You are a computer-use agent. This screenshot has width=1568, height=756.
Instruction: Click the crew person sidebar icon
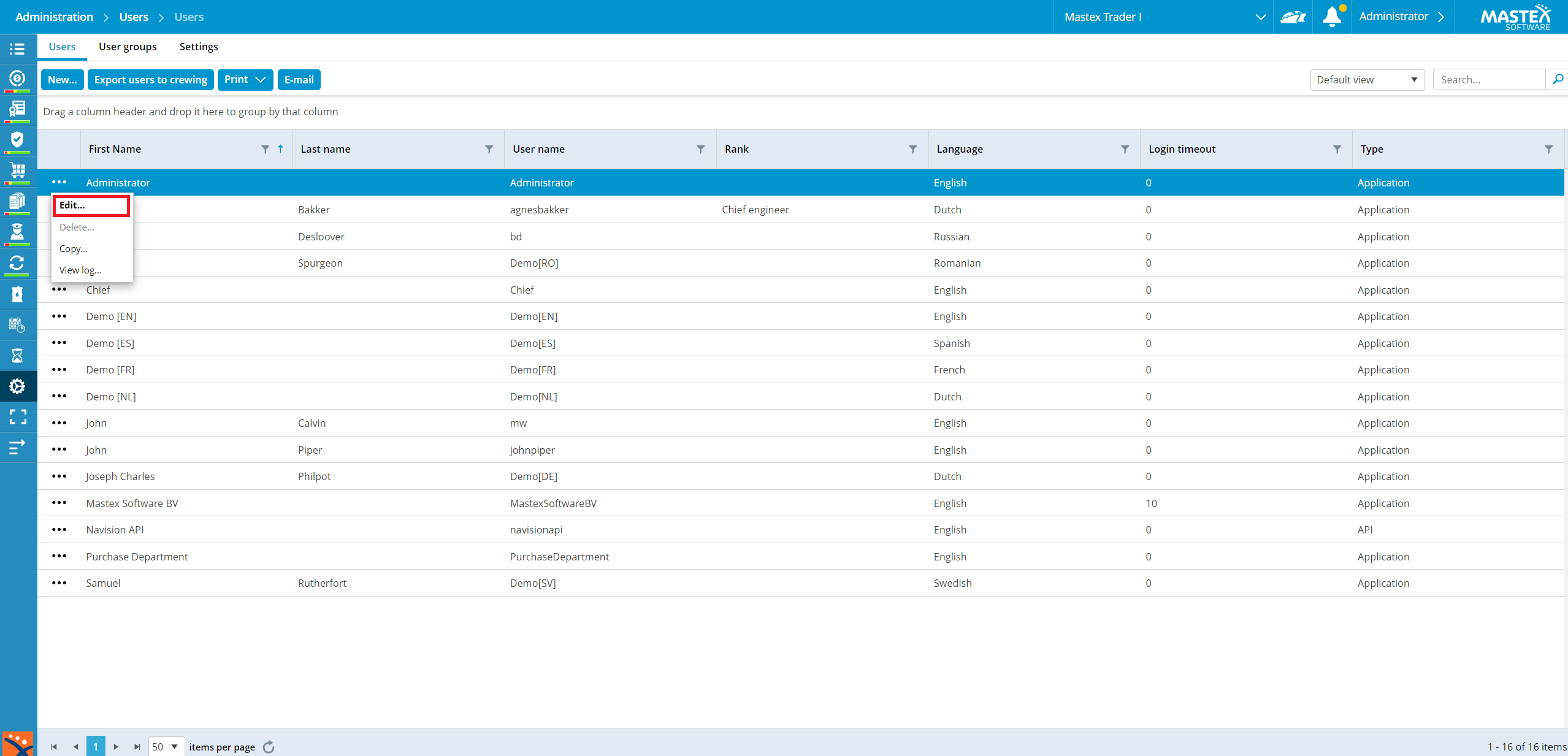coord(17,232)
